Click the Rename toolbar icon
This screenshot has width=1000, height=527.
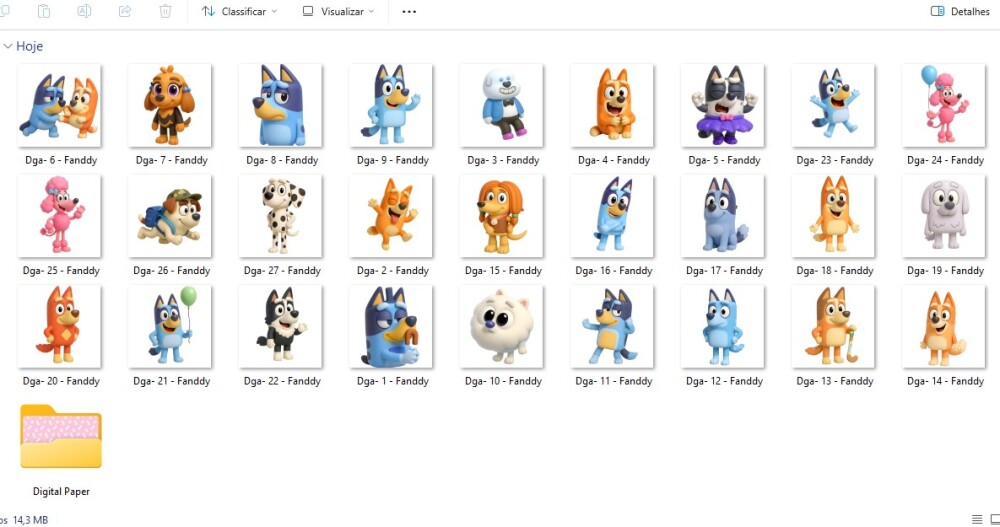click(x=84, y=11)
